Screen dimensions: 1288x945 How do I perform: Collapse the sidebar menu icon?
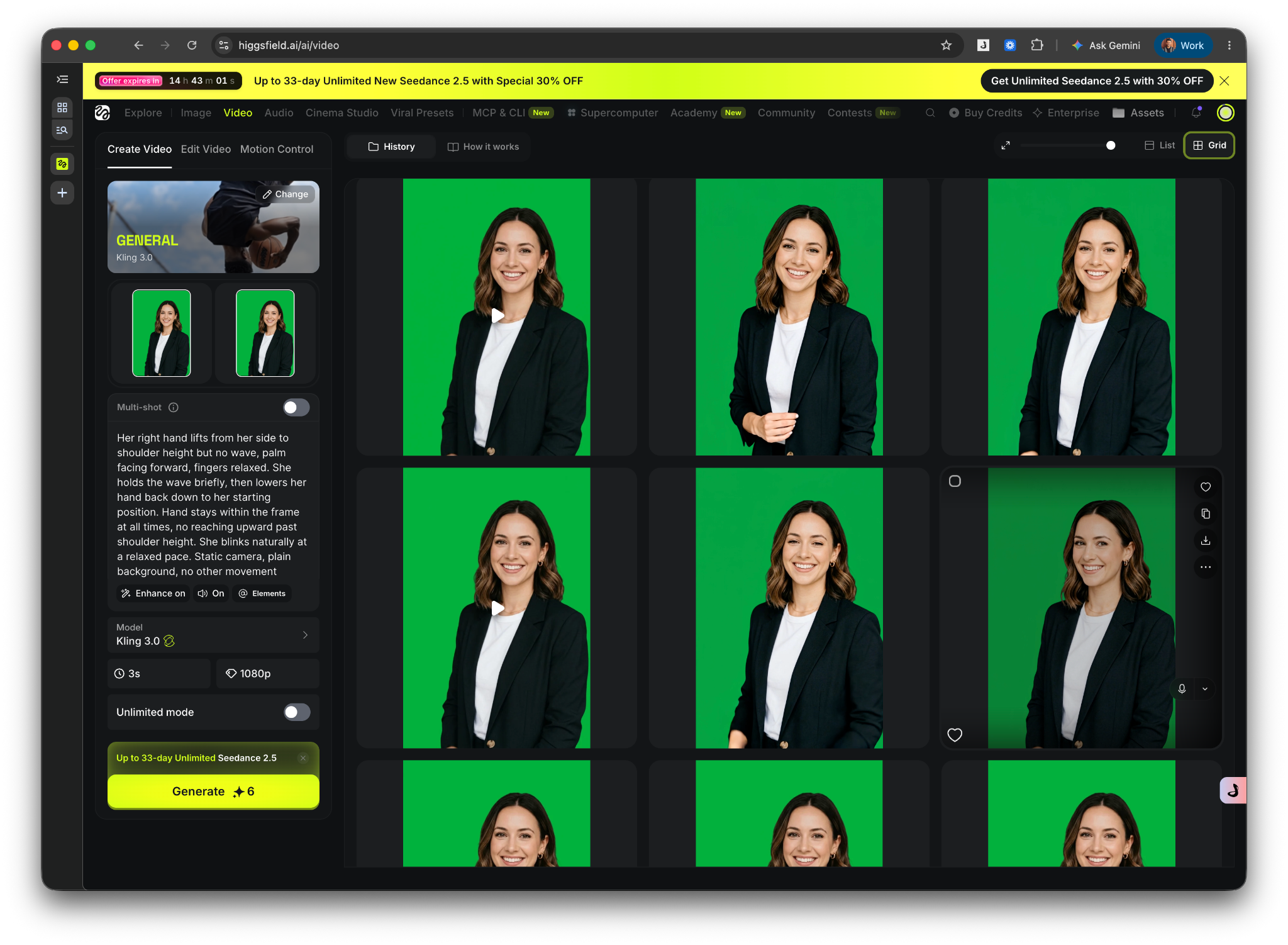pos(62,79)
